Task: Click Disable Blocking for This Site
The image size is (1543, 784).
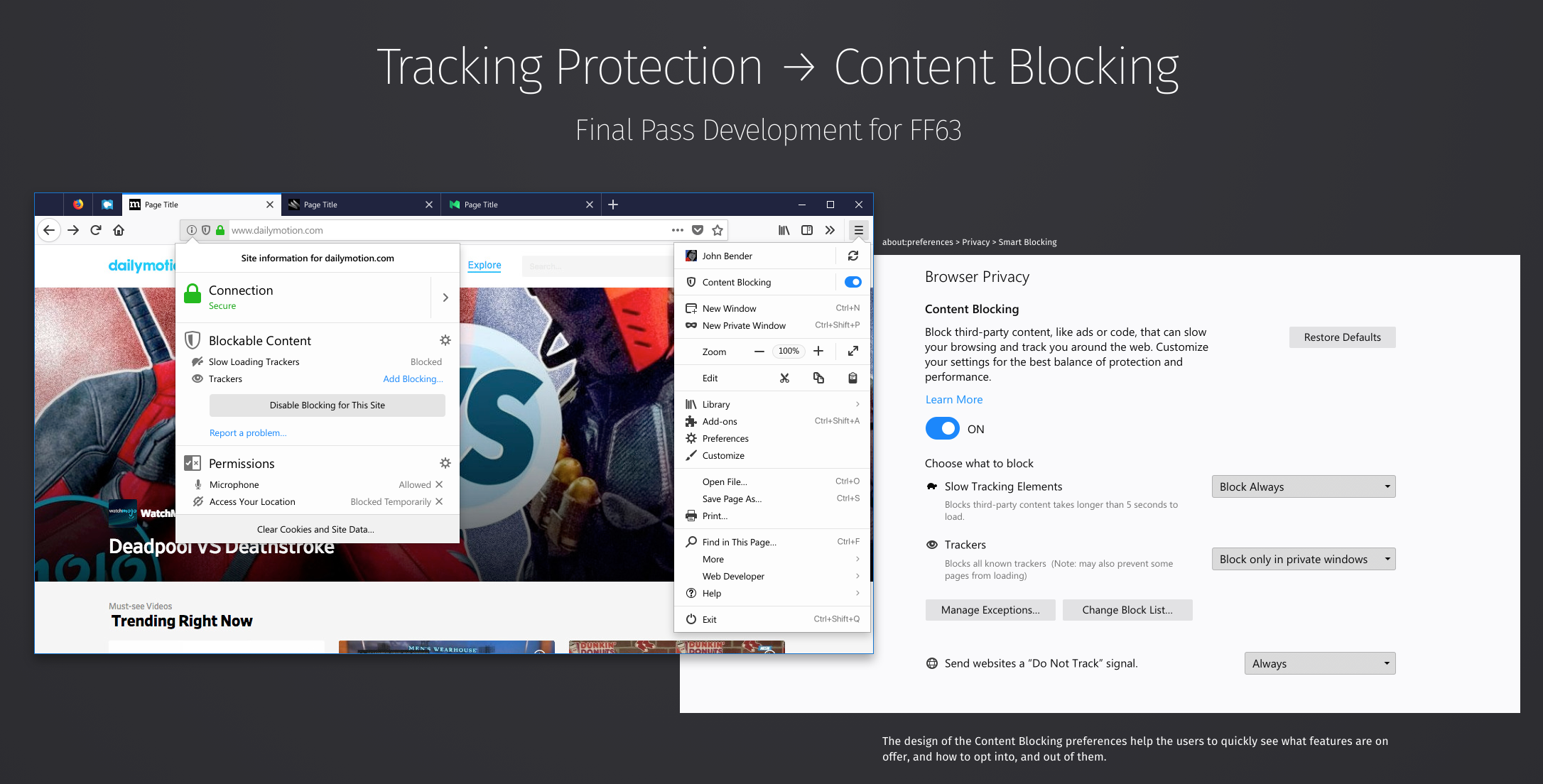Action: (x=327, y=405)
